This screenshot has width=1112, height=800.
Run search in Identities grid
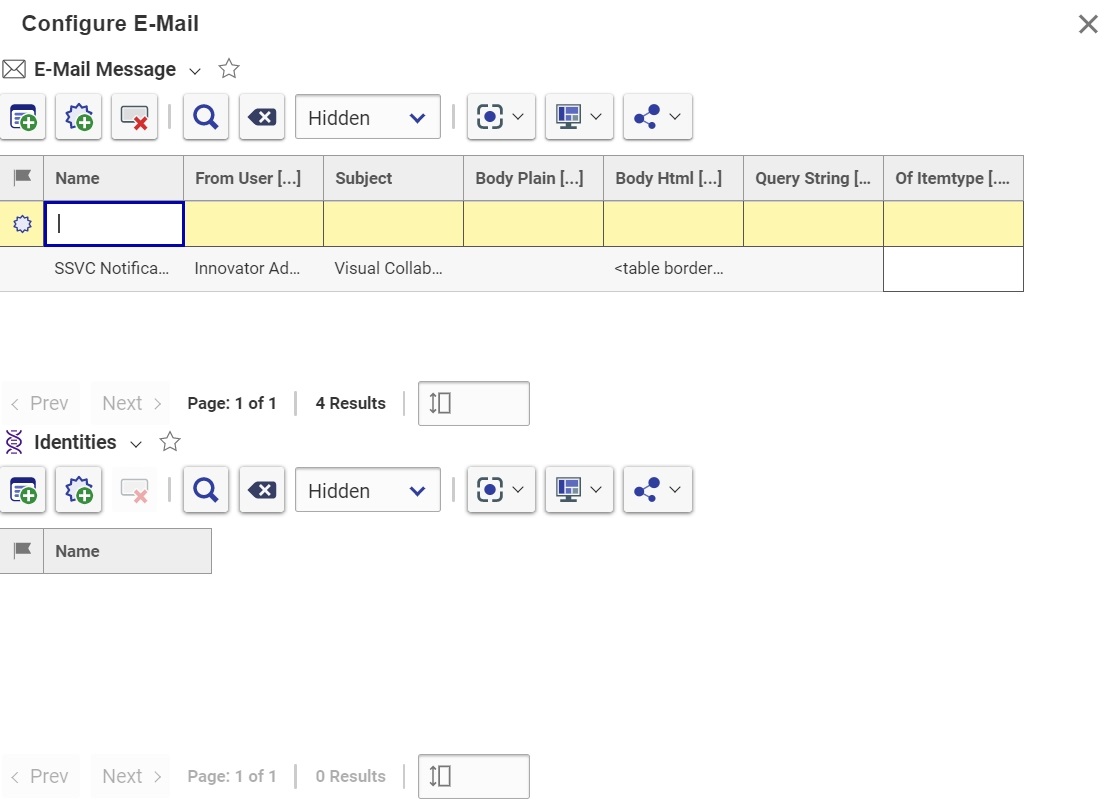(x=206, y=490)
